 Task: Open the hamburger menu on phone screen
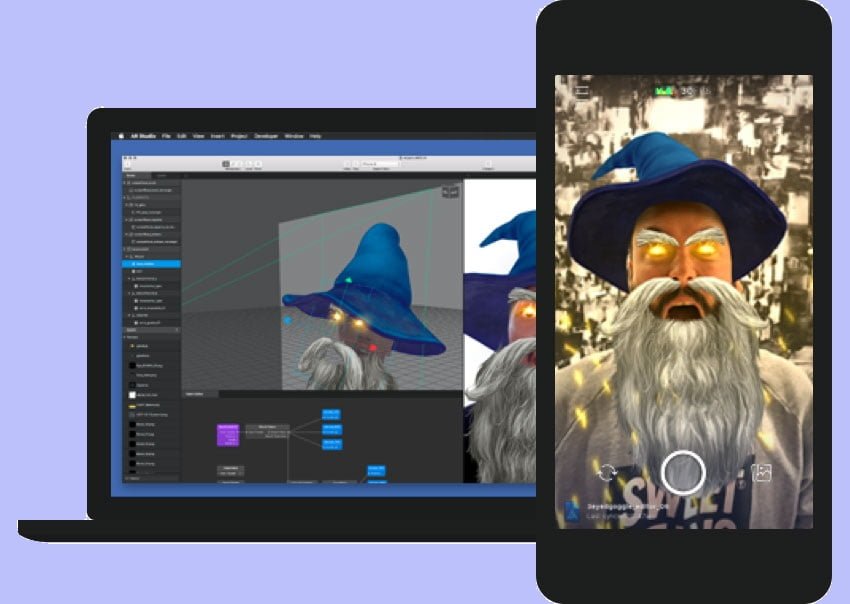click(583, 92)
